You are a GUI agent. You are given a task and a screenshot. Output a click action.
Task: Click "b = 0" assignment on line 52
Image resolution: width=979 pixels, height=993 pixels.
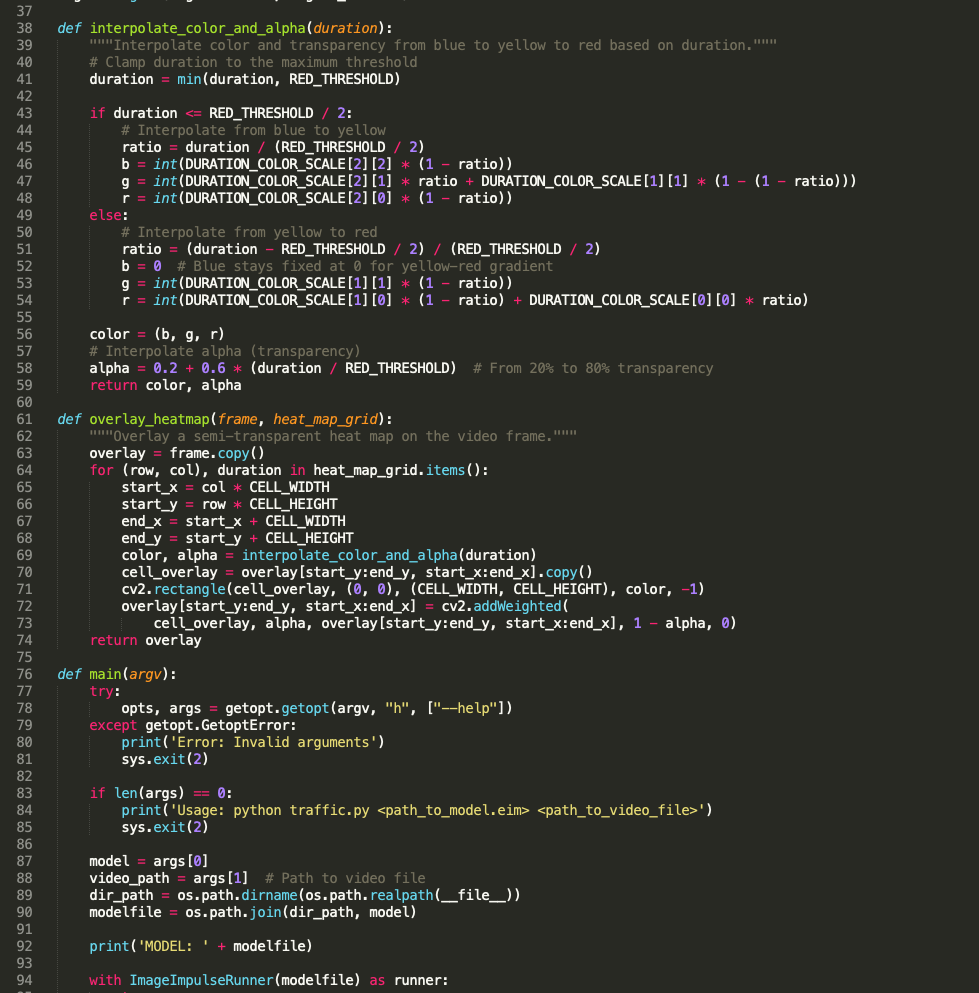[141, 267]
